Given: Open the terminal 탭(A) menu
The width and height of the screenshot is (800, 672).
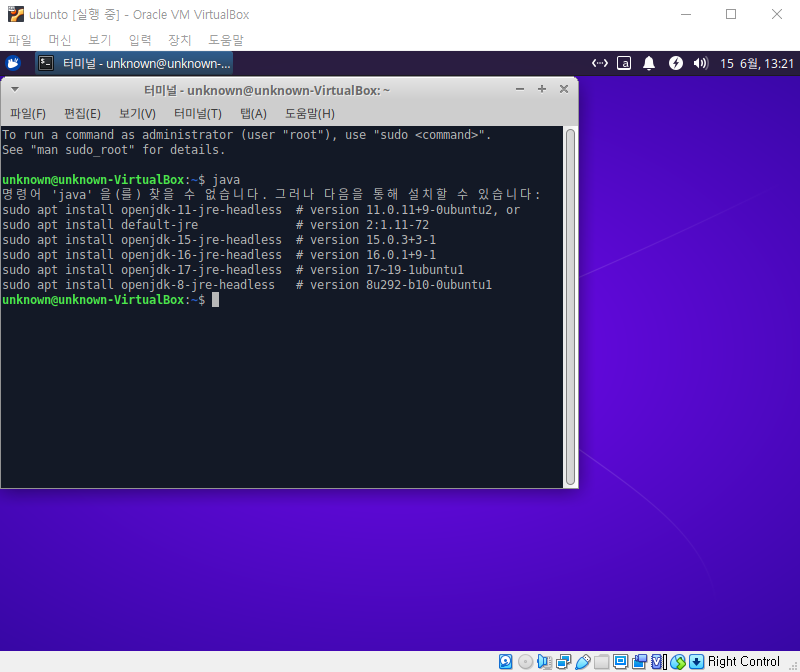Looking at the screenshot, I should click(254, 113).
